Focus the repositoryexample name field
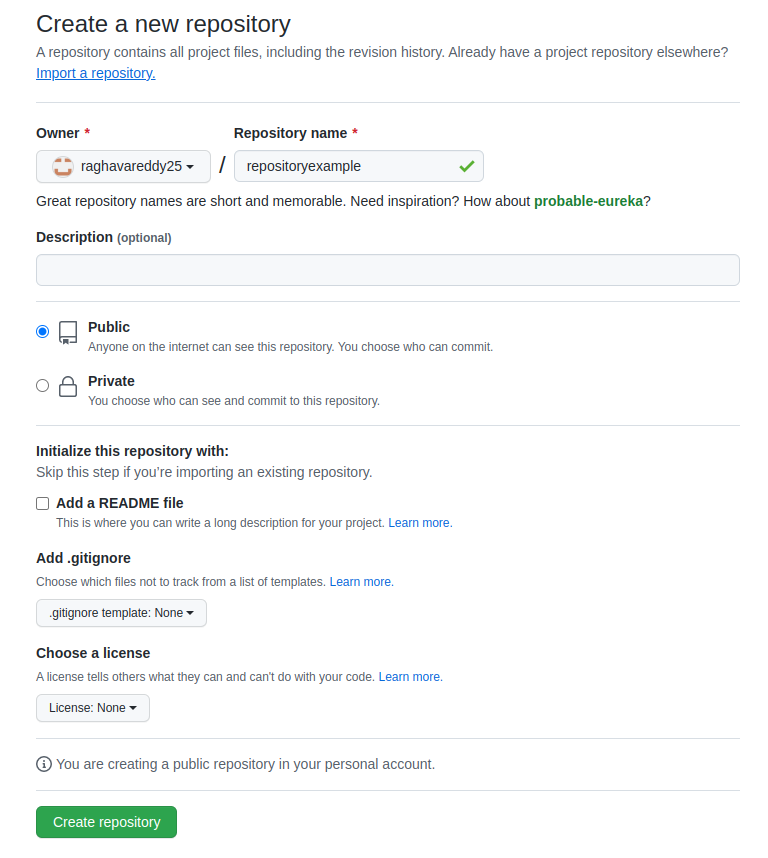The image size is (768, 858). [350, 166]
